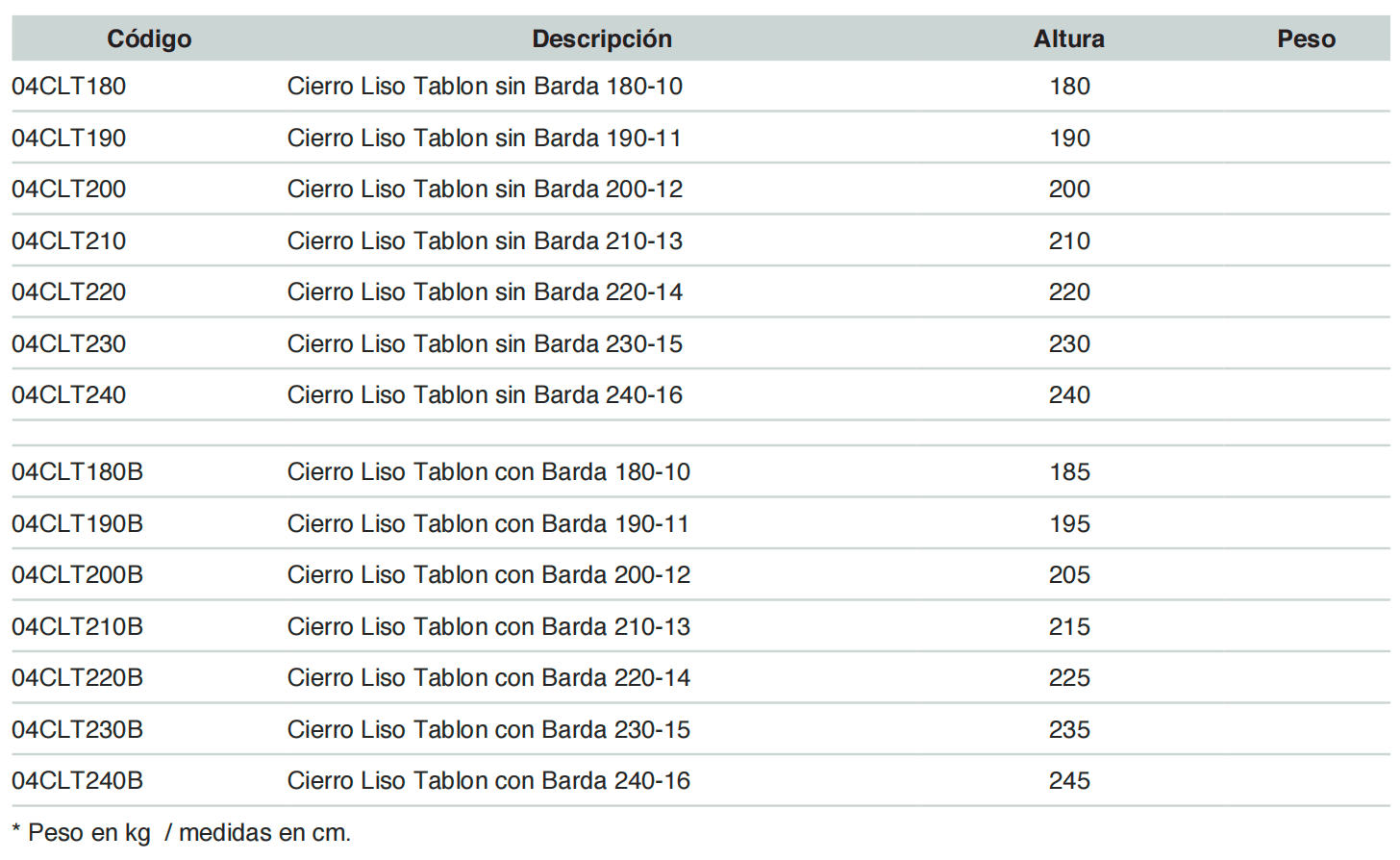1400x860 pixels.
Task: Click the 'Peso en kg / medidas en cm' footnote
Action: (183, 833)
